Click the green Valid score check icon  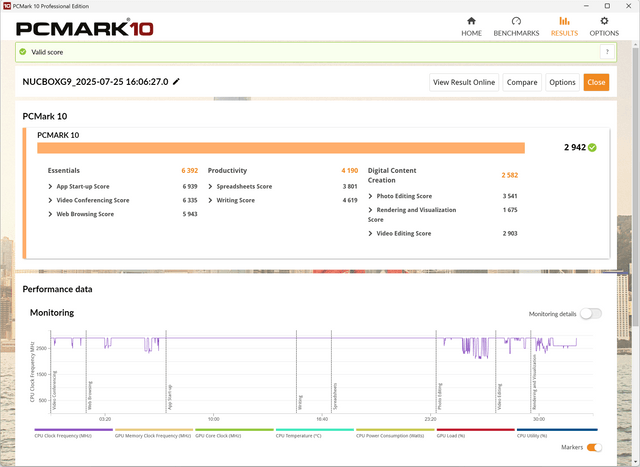[23, 52]
